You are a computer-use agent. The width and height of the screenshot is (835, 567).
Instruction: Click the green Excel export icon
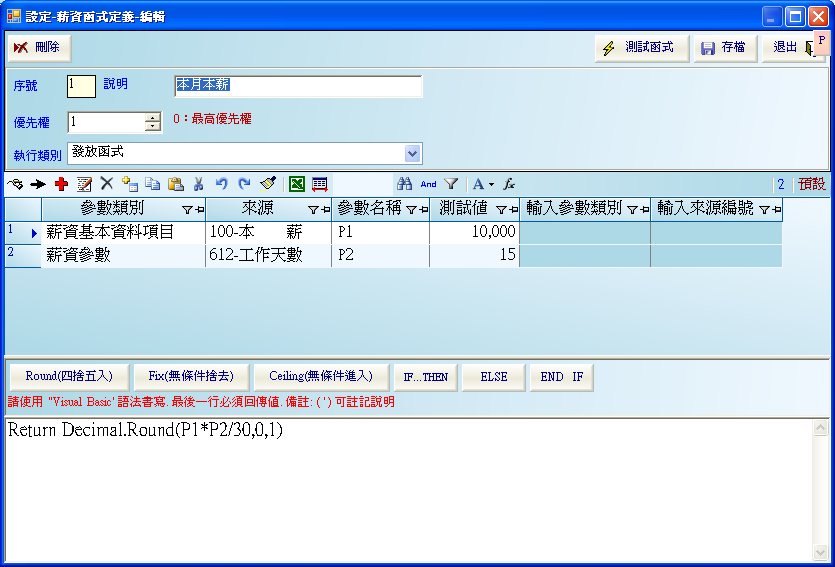tap(296, 184)
